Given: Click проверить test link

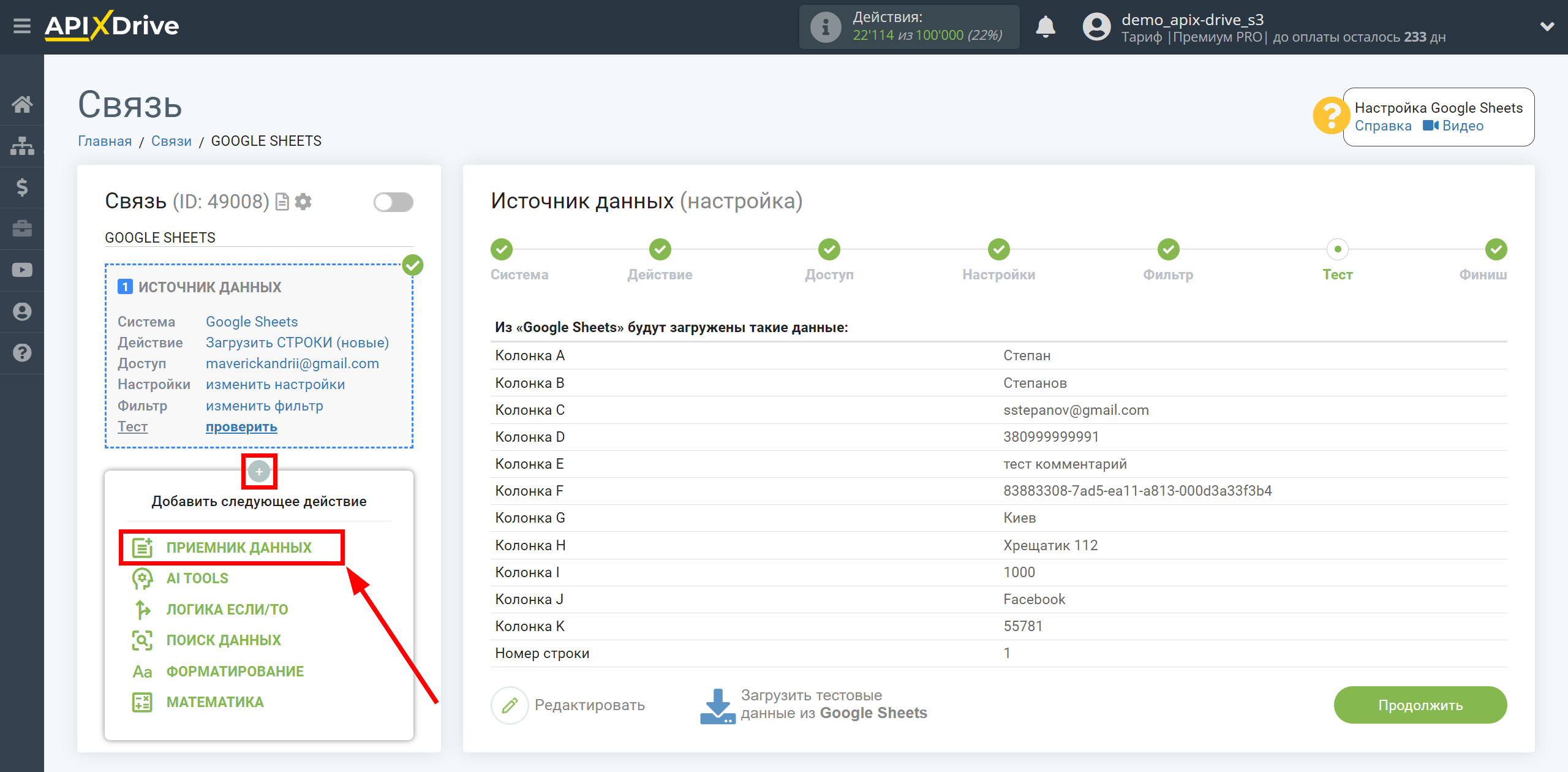Looking at the screenshot, I should pyautogui.click(x=241, y=426).
